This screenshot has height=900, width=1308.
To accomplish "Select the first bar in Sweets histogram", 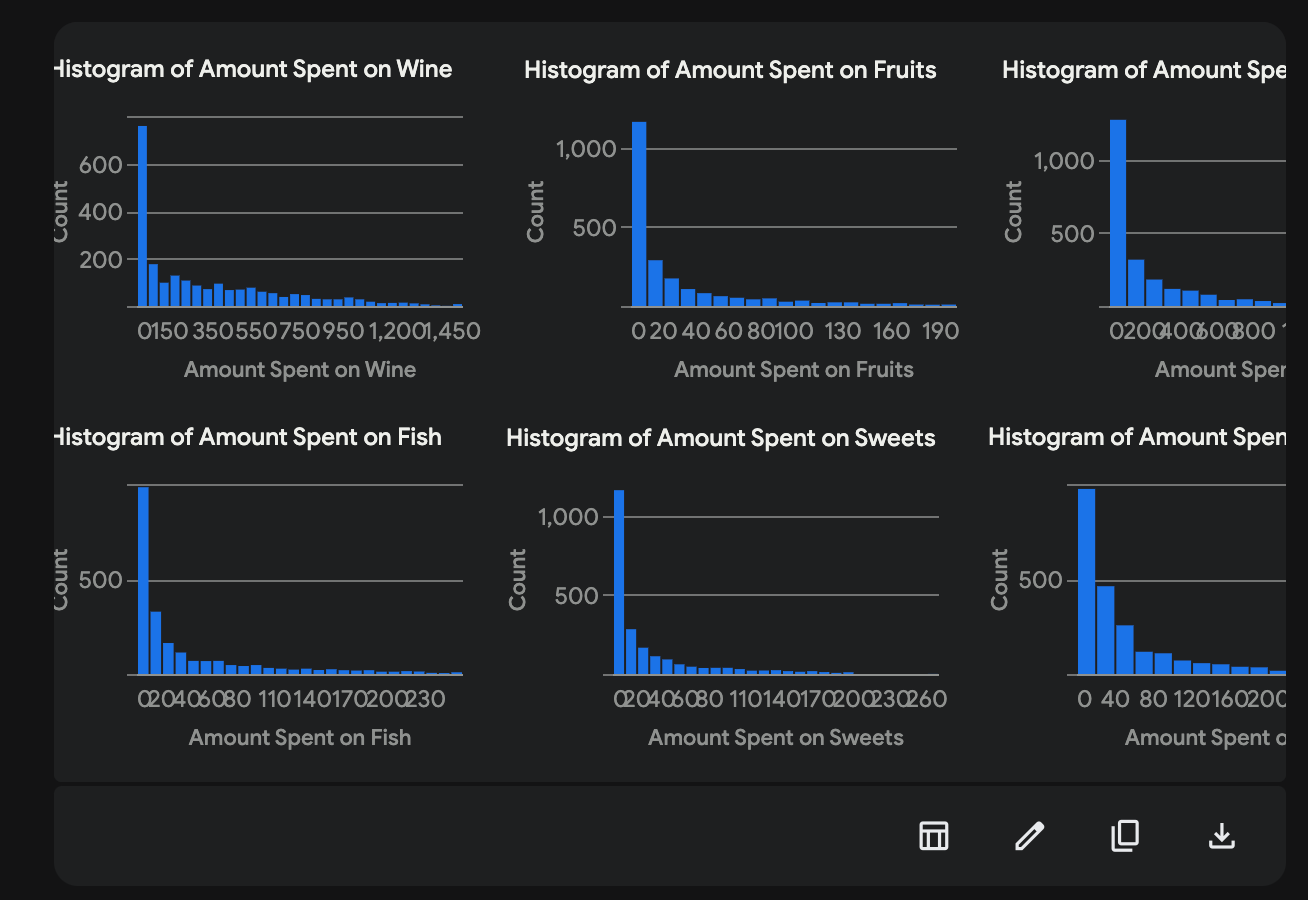I will pos(619,582).
